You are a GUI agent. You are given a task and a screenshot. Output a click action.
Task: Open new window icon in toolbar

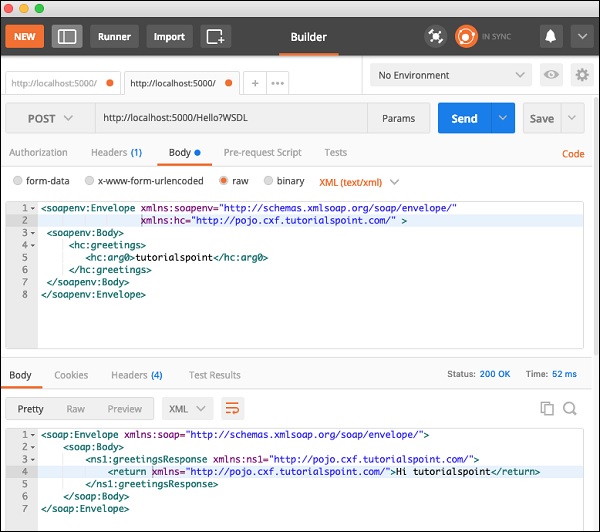(x=215, y=37)
